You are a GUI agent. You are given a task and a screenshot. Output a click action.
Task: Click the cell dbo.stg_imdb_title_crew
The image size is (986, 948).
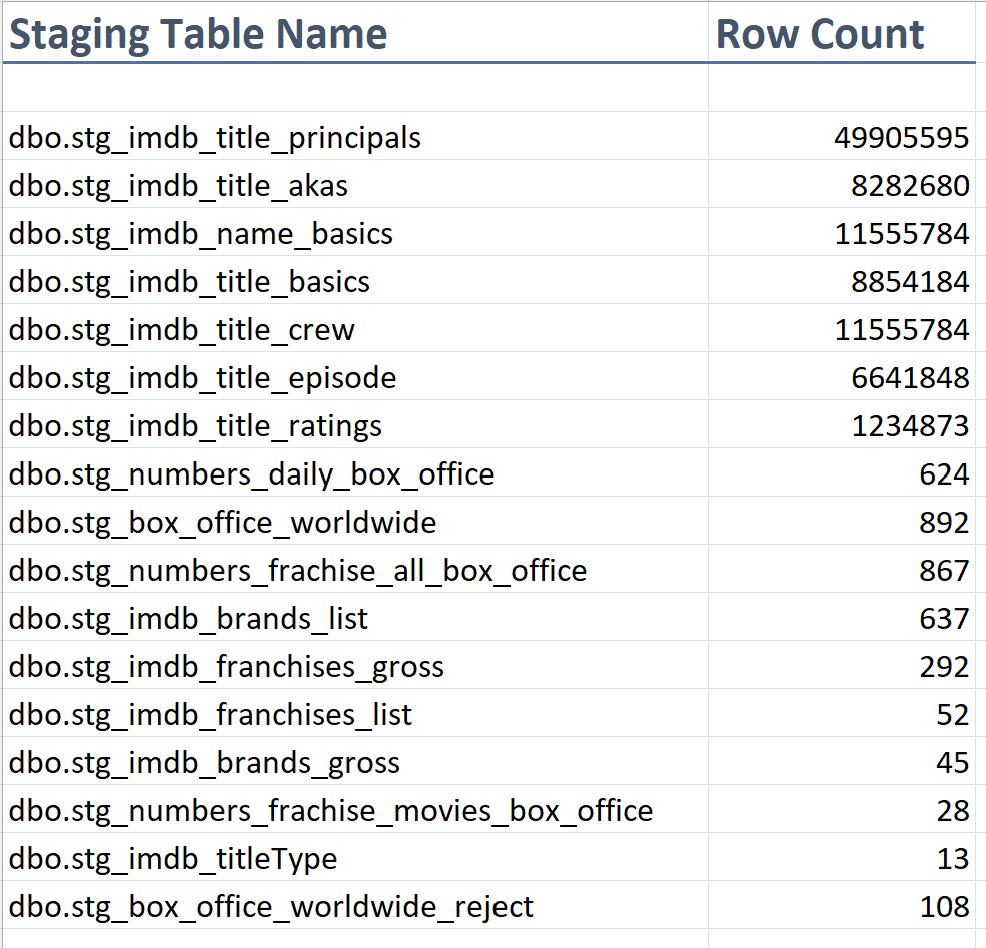[x=355, y=328]
